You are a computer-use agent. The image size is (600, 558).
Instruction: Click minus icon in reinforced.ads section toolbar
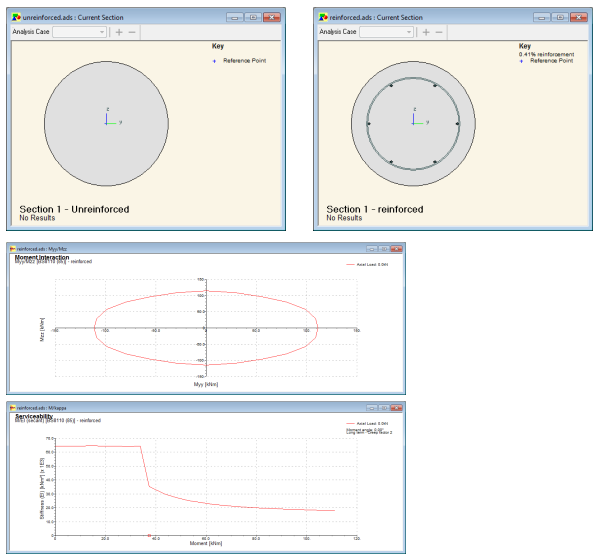coord(440,32)
